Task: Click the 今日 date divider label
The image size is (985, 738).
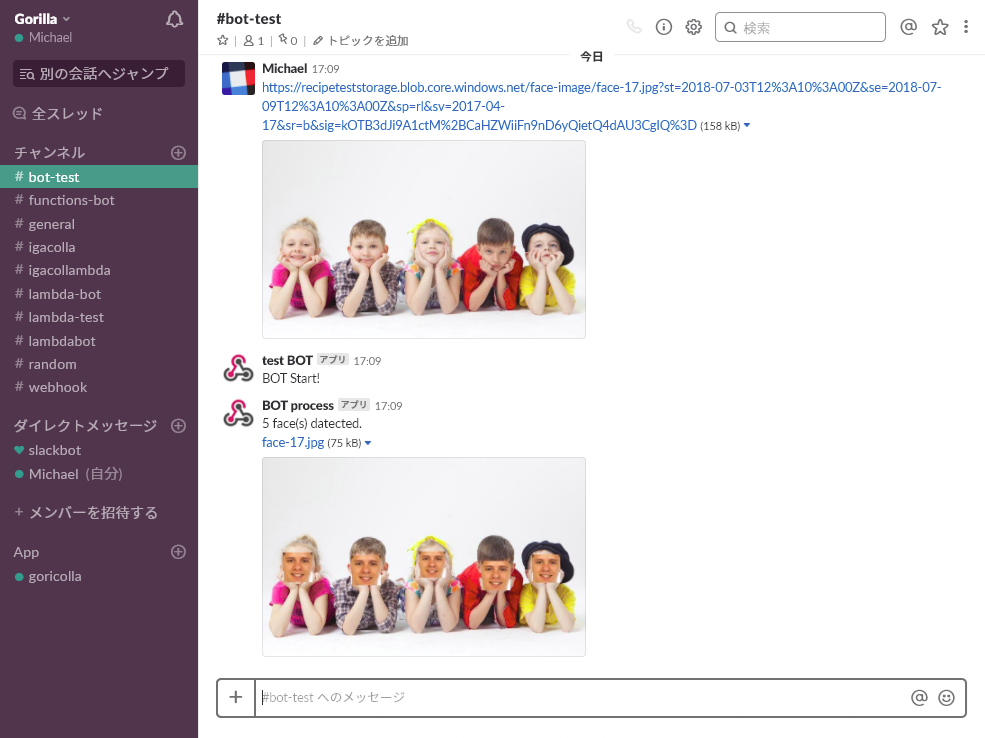Action: [592, 57]
